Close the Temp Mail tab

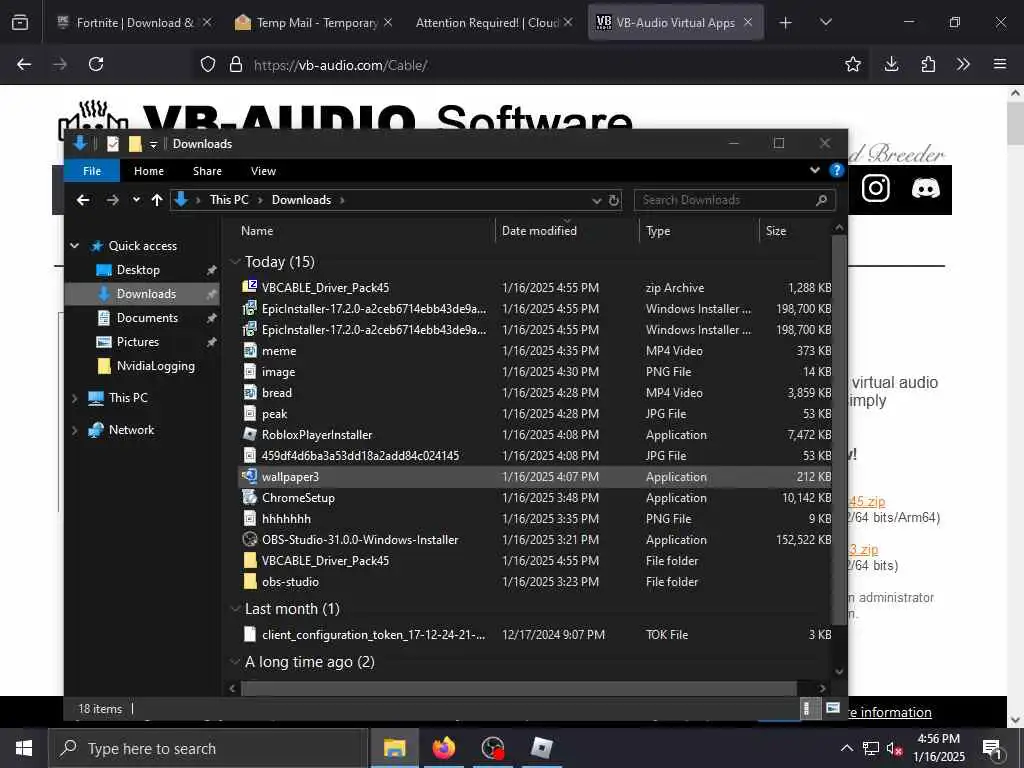pos(388,22)
